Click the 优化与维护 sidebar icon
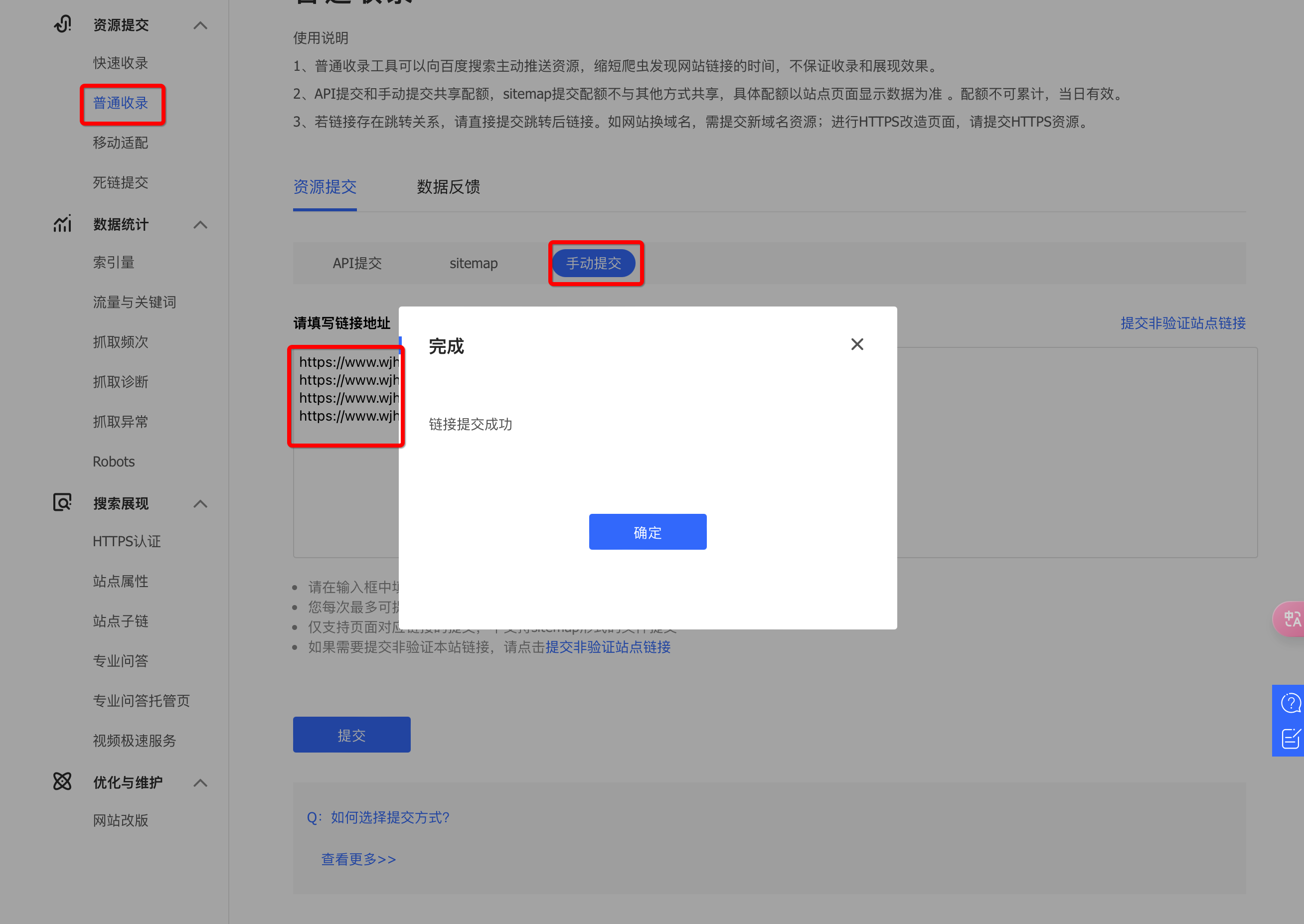 tap(63, 782)
